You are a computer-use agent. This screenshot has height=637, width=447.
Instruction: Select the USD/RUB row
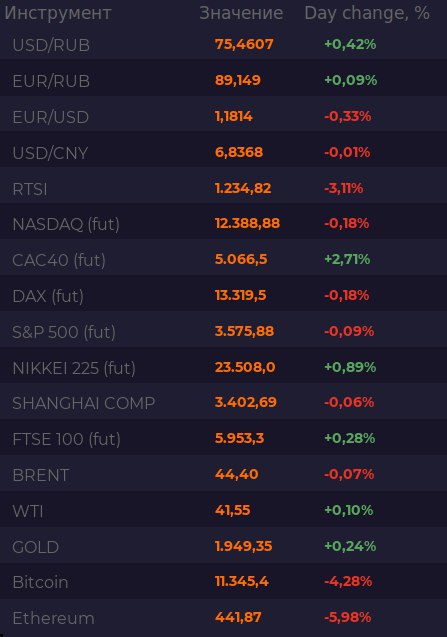224,44
